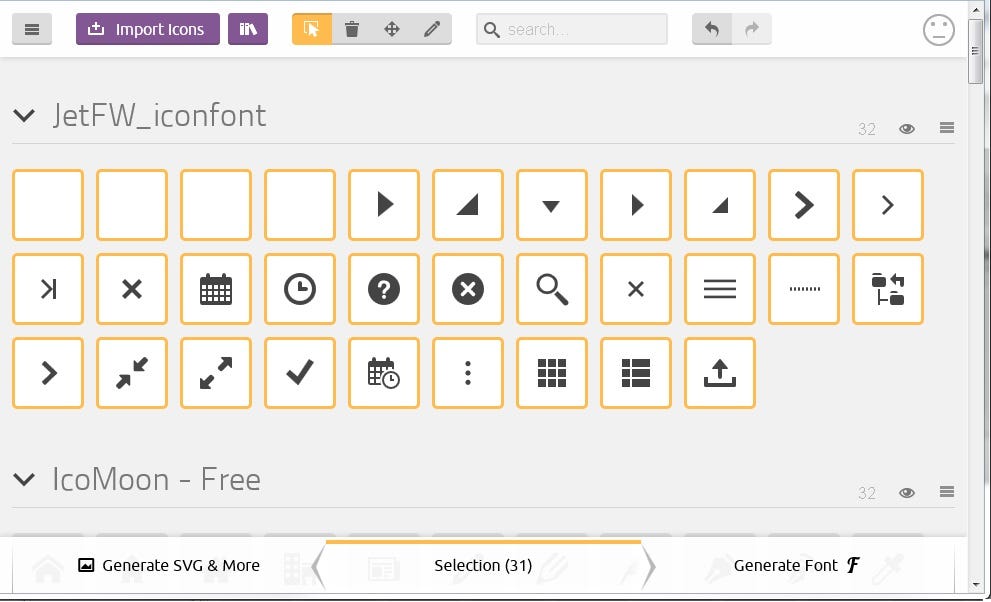
Task: Click the Redo arrow
Action: [x=751, y=29]
